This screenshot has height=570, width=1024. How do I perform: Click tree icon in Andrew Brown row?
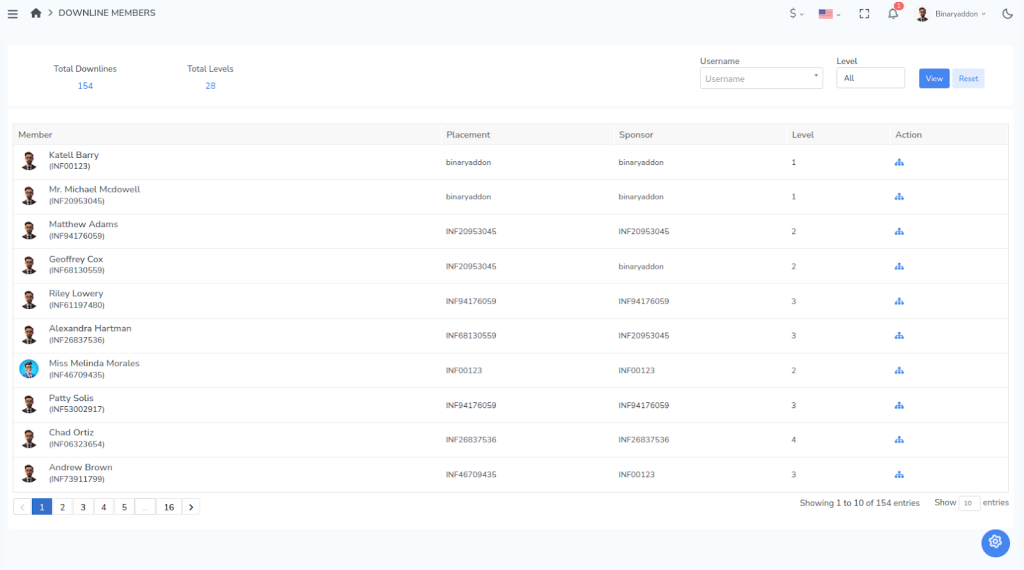tap(899, 474)
